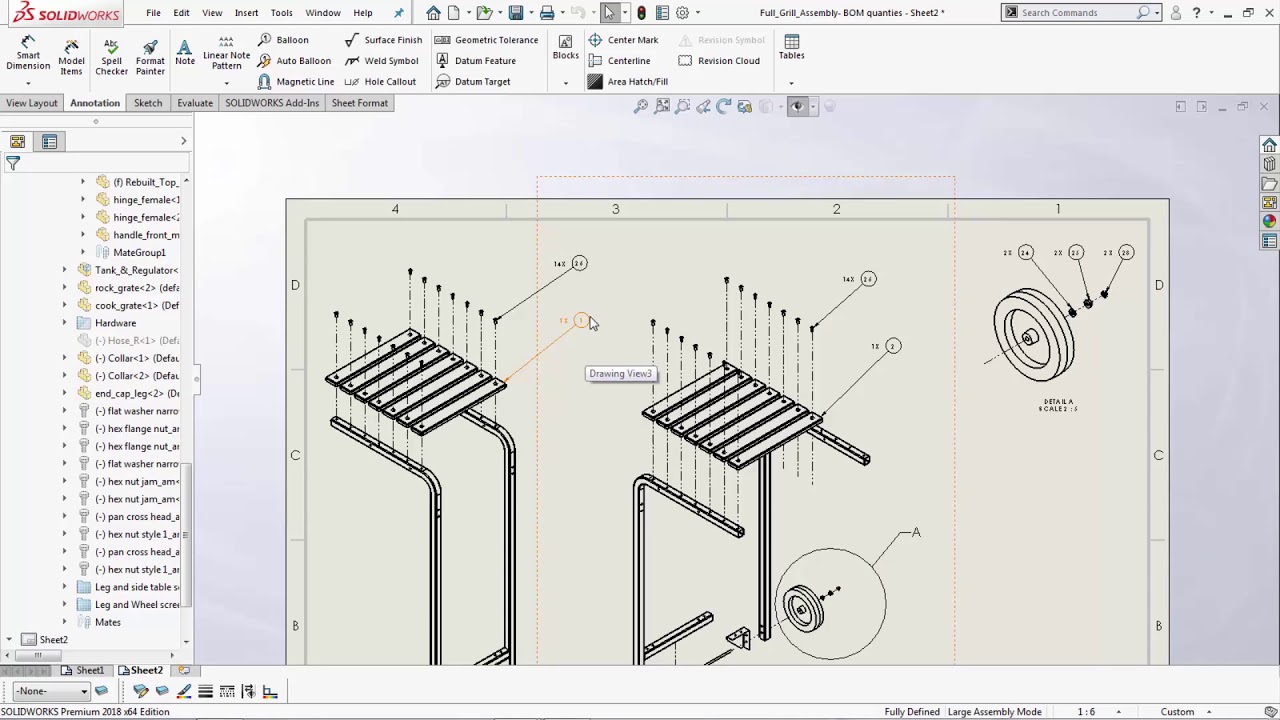Open the Blocks tool
The height and width of the screenshot is (720, 1280).
pyautogui.click(x=565, y=47)
